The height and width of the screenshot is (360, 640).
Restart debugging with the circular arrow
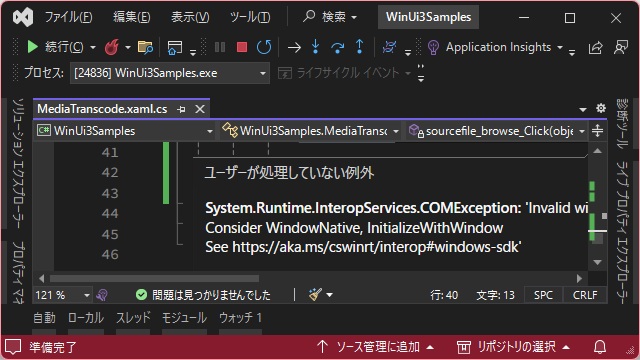coord(264,47)
